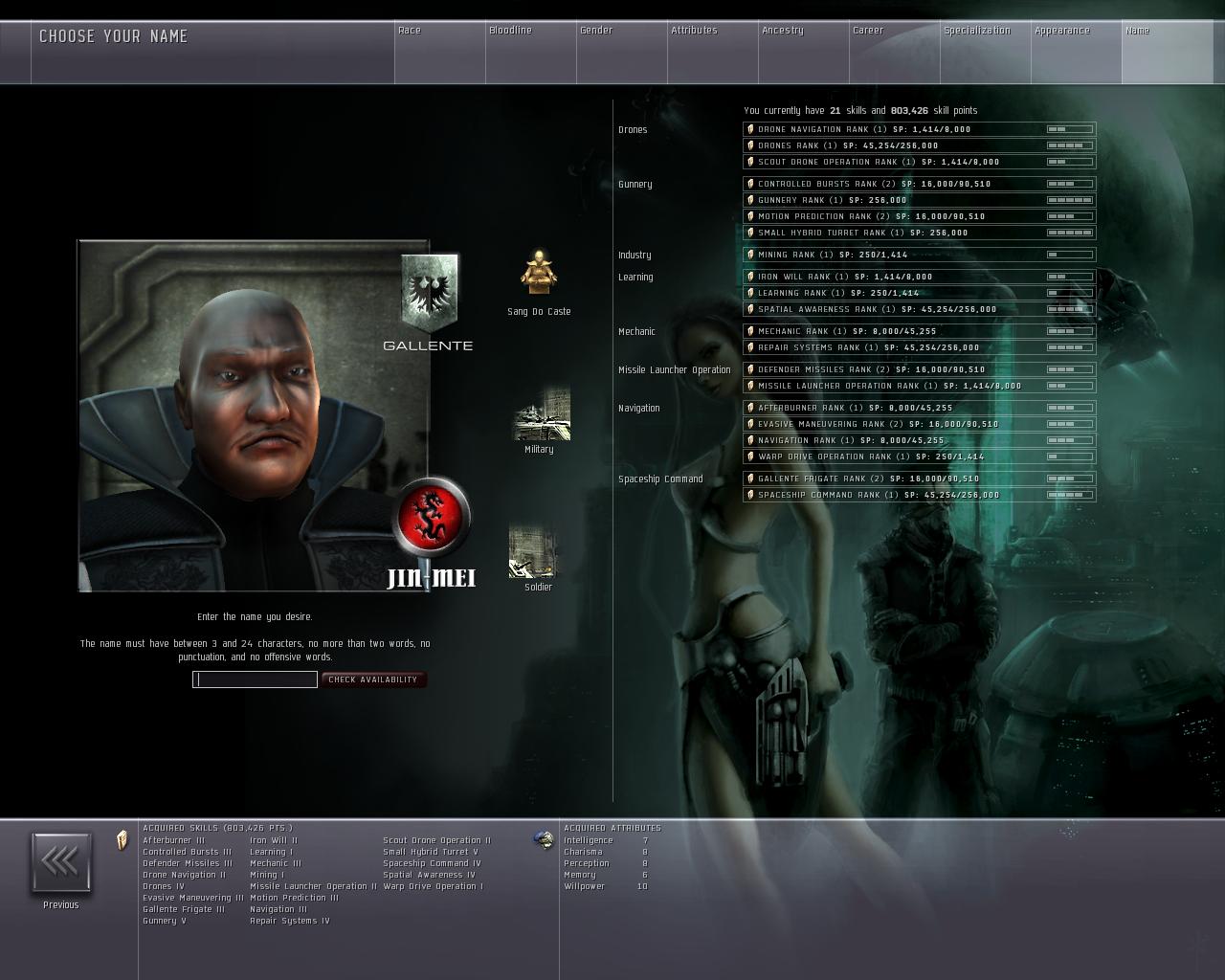Screen dimensions: 1225x980
Task: Select the Military career icon
Action: coord(543,413)
